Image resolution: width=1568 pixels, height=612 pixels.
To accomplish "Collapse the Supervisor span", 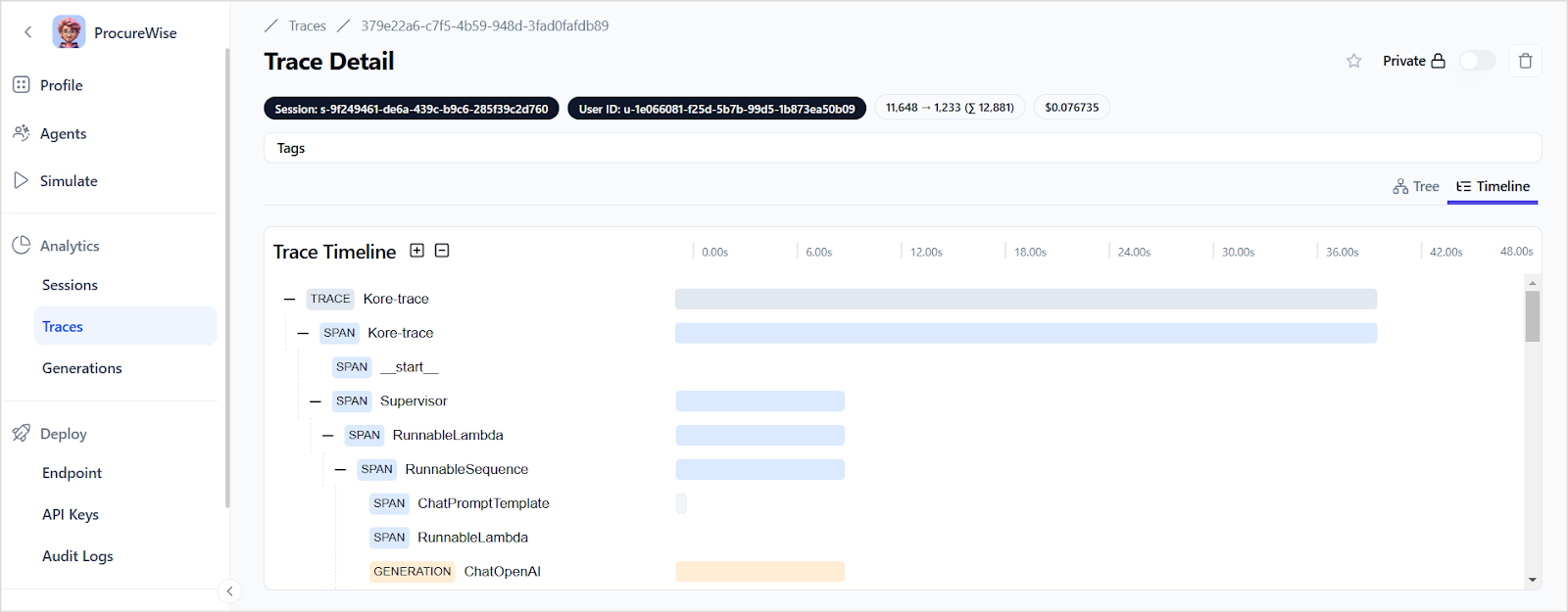I will (315, 401).
